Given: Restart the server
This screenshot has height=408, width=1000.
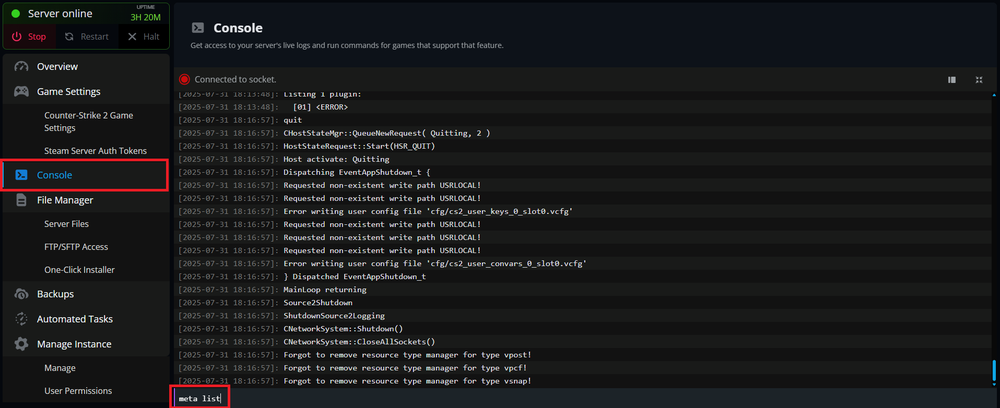Looking at the screenshot, I should pyautogui.click(x=86, y=36).
